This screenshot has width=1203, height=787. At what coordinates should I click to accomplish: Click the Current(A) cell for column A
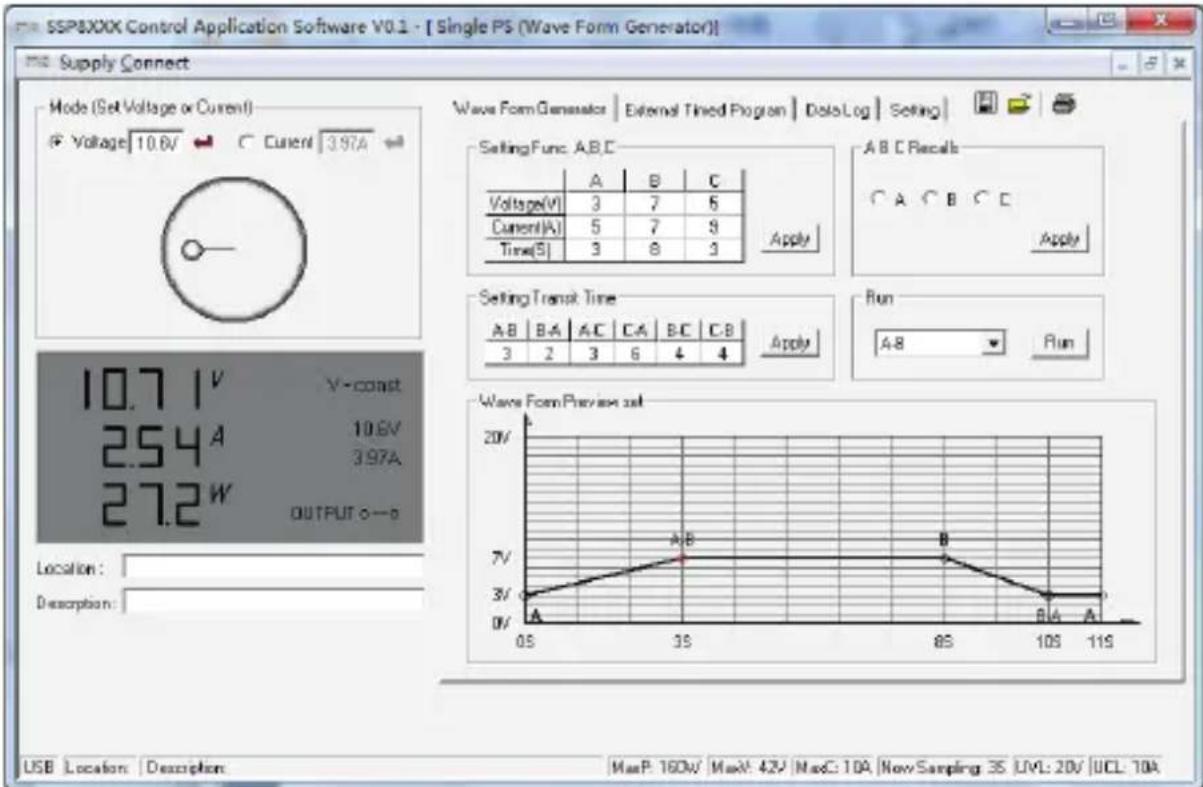(x=594, y=227)
